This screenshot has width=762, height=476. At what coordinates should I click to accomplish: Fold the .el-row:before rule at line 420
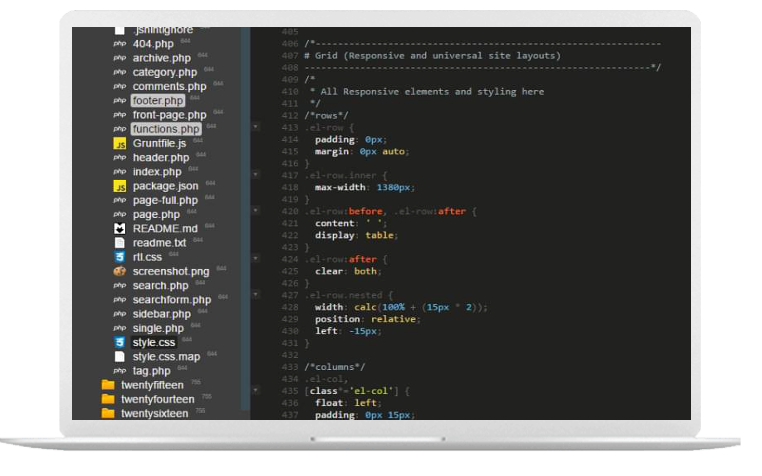click(256, 211)
